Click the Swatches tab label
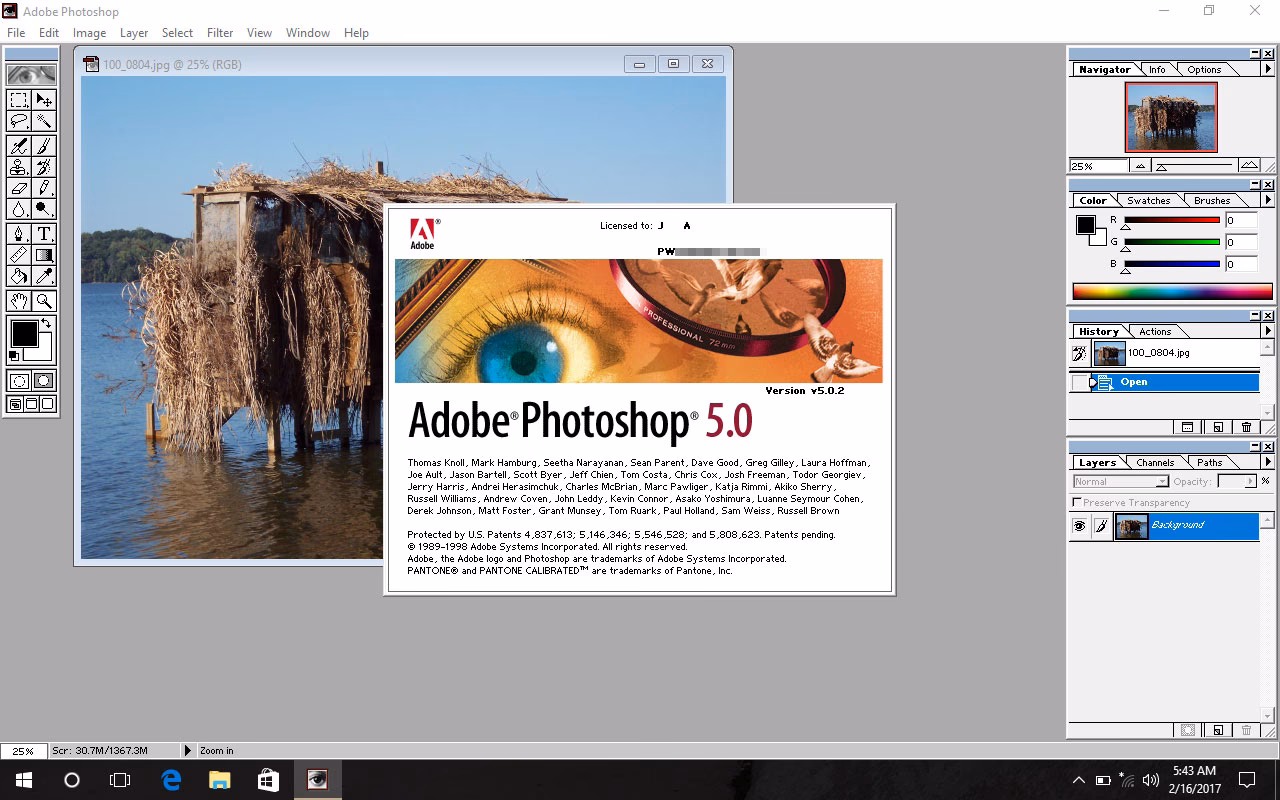Image resolution: width=1280 pixels, height=800 pixels. click(1148, 200)
